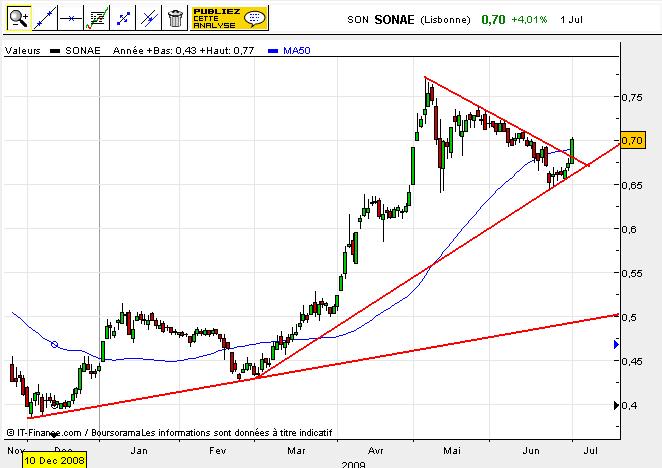Click the Publiez cette analyse button
This screenshot has height=468, width=662.
[x=229, y=18]
